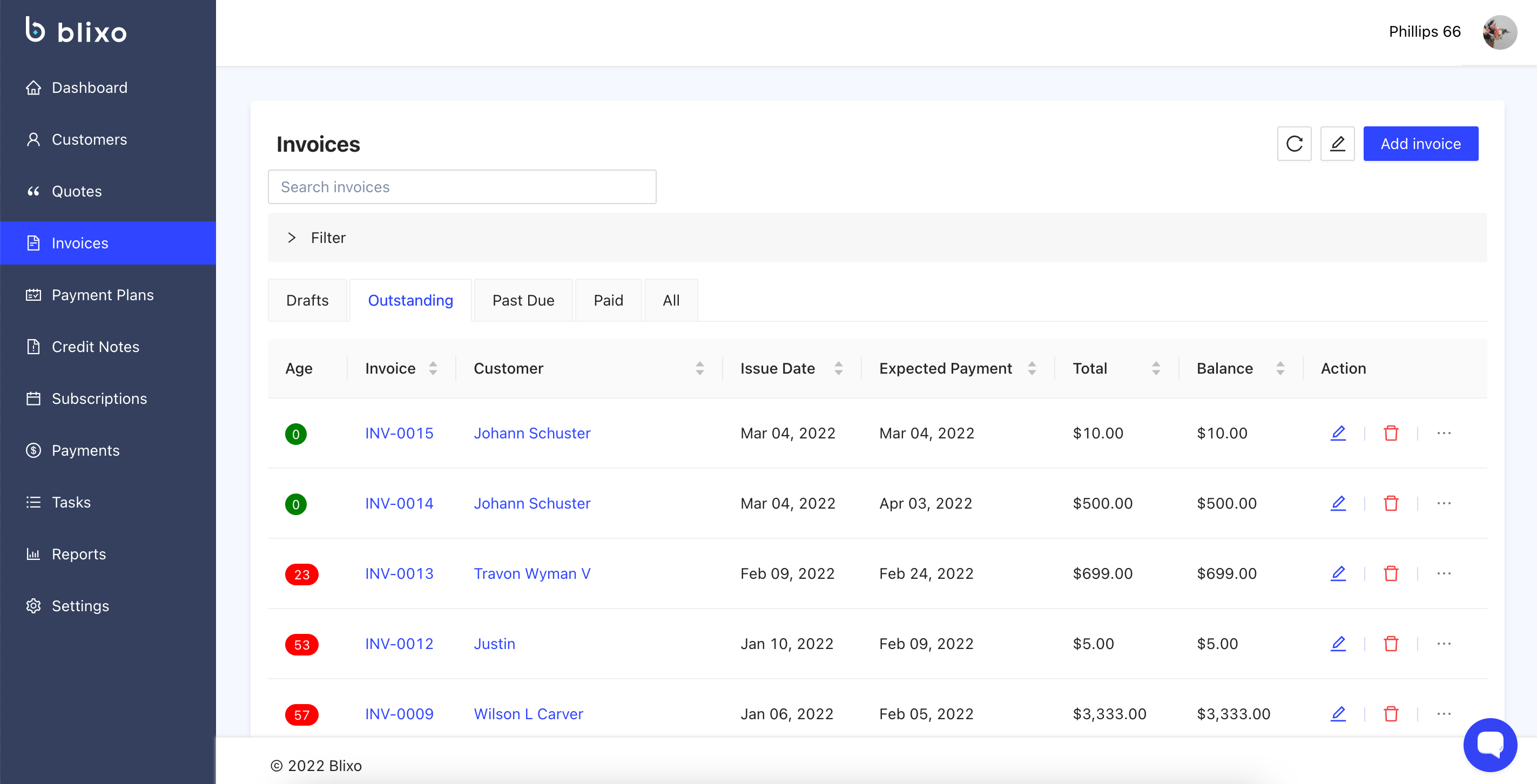Open more options for INV-0013
The width and height of the screenshot is (1537, 784).
1444,573
